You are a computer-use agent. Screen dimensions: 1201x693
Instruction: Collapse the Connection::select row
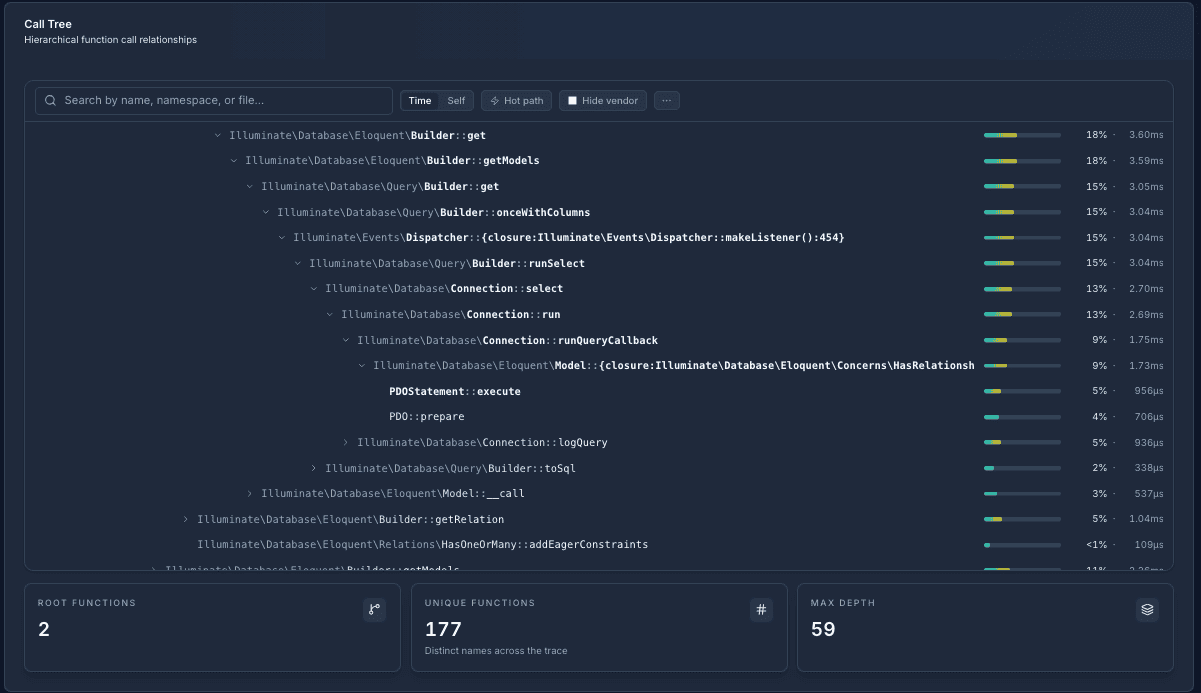313,289
